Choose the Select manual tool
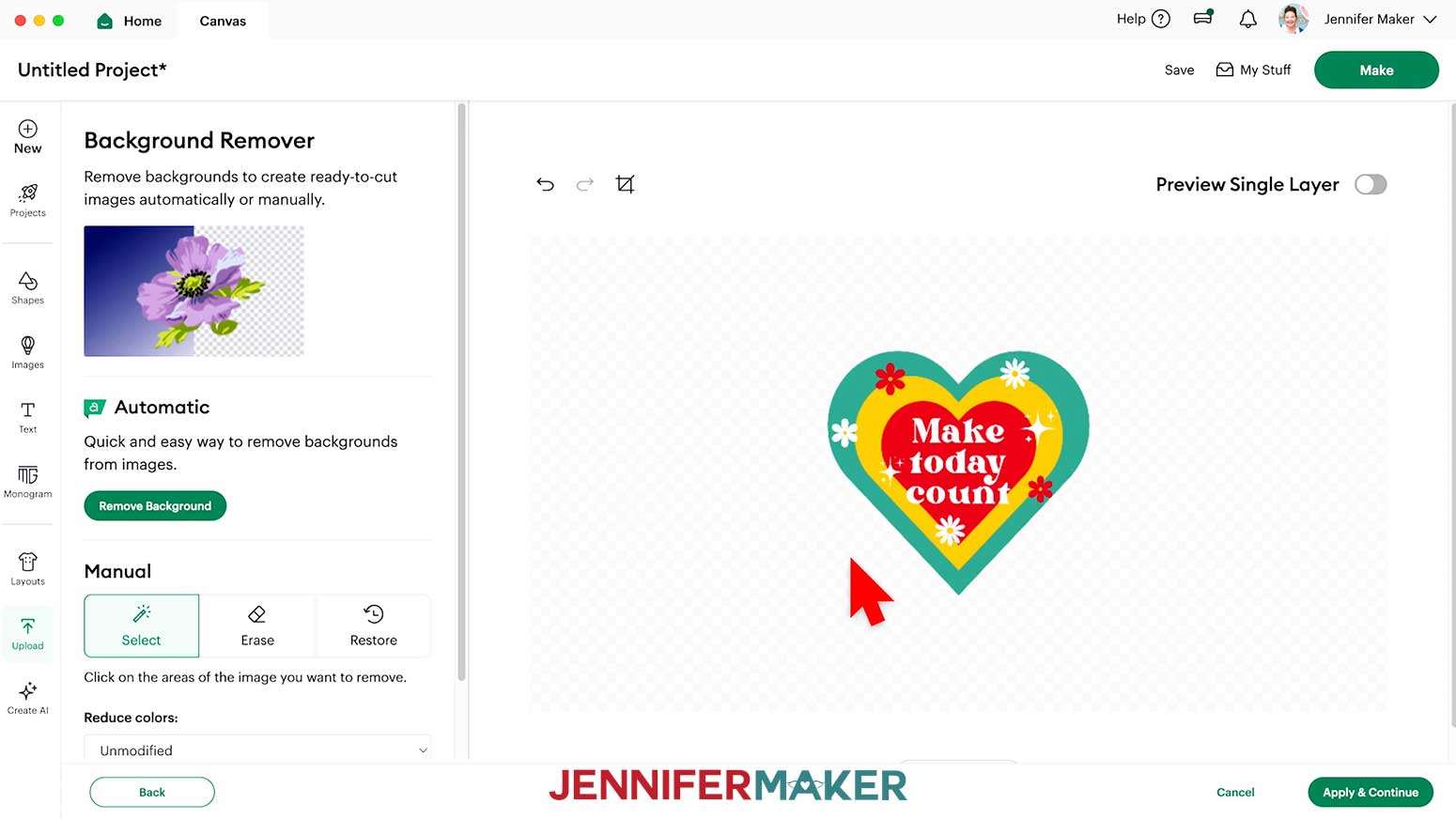 click(x=142, y=626)
